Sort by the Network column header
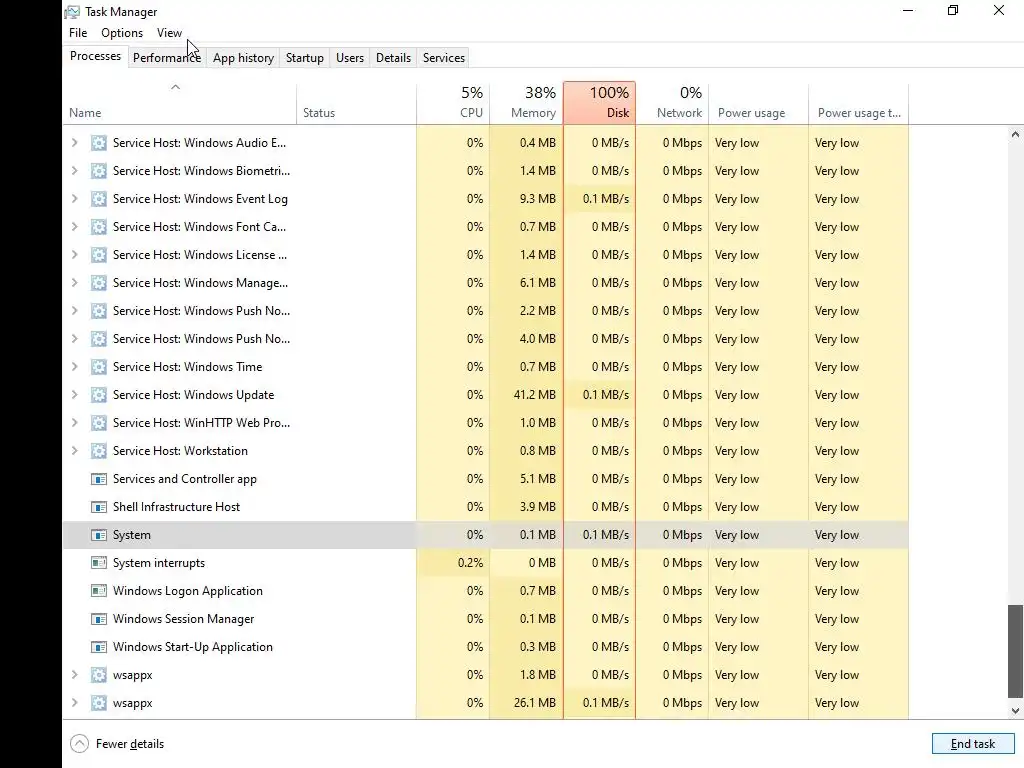This screenshot has width=1024, height=768. pyautogui.click(x=673, y=103)
